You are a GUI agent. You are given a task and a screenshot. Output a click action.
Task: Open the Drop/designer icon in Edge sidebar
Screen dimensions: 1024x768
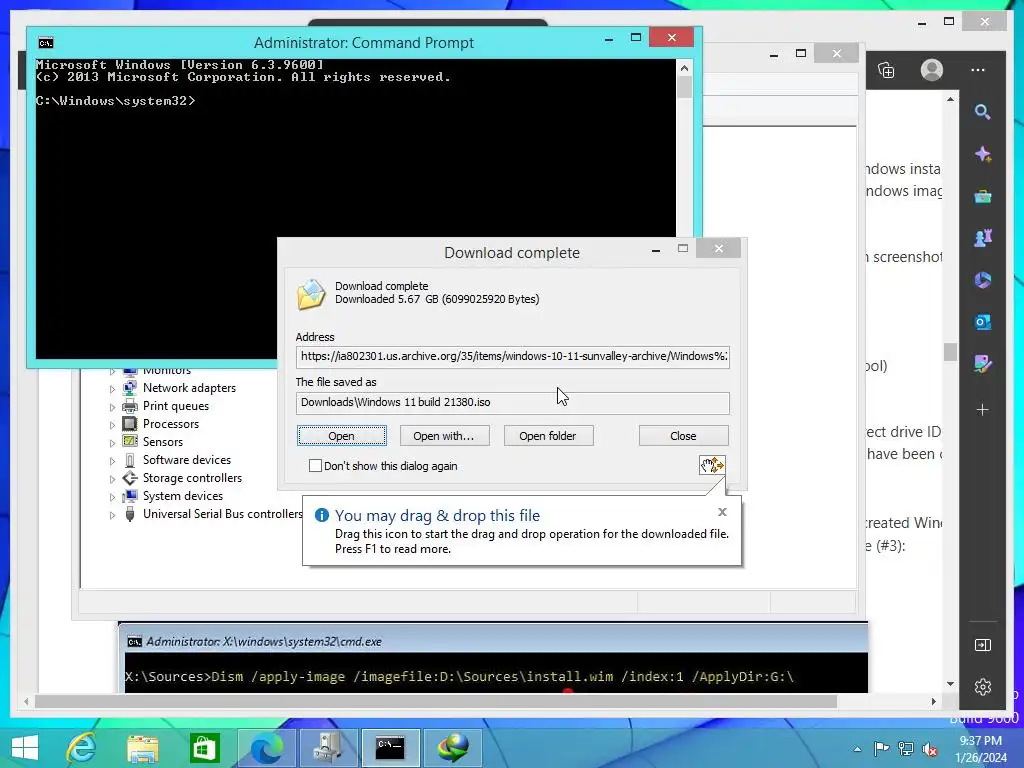pyautogui.click(x=982, y=364)
